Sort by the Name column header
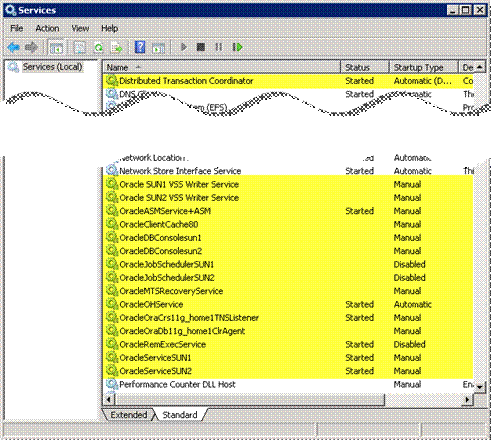This screenshot has width=491, height=440. [x=222, y=67]
